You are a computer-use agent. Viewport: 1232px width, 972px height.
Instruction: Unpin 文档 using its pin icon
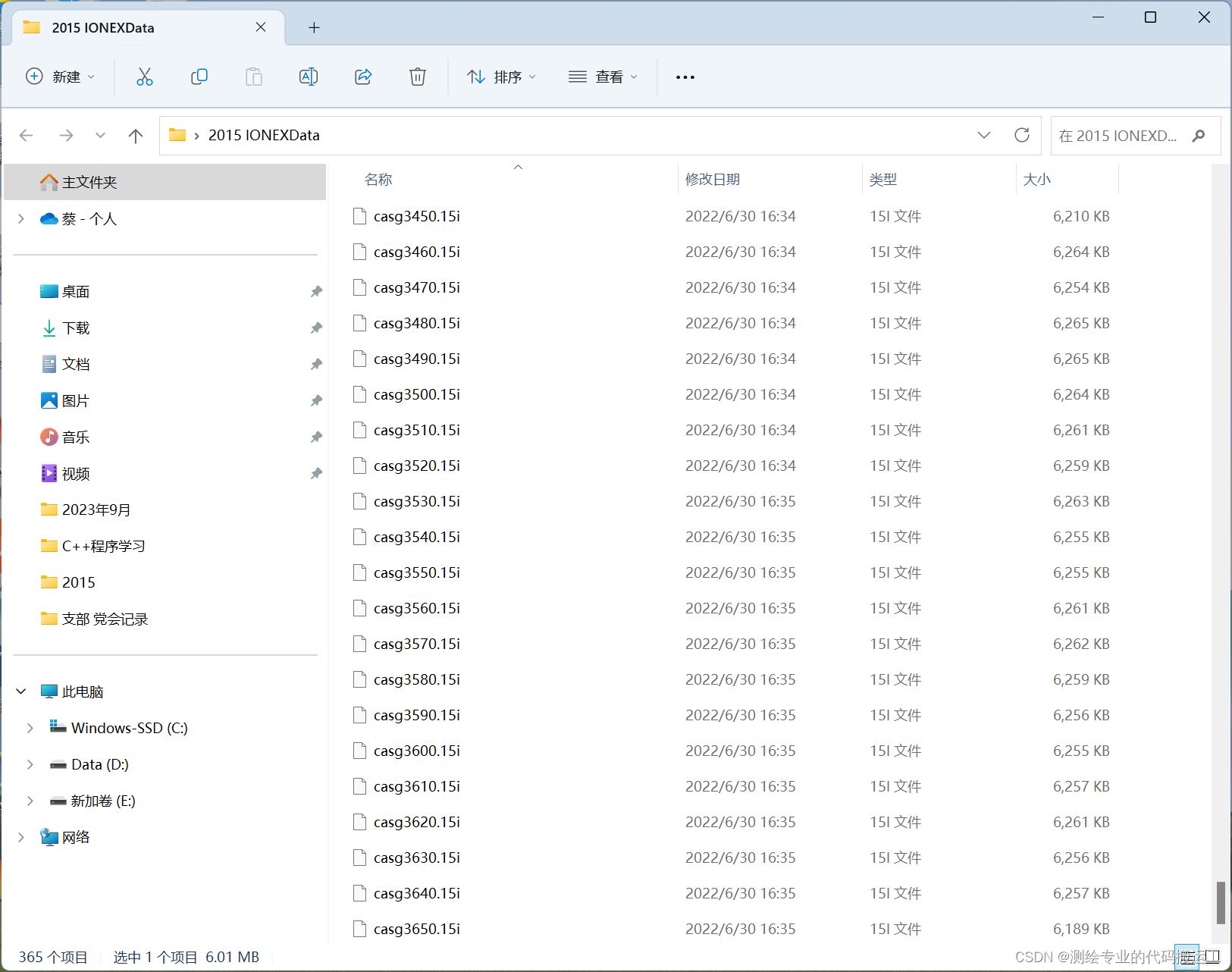point(317,364)
